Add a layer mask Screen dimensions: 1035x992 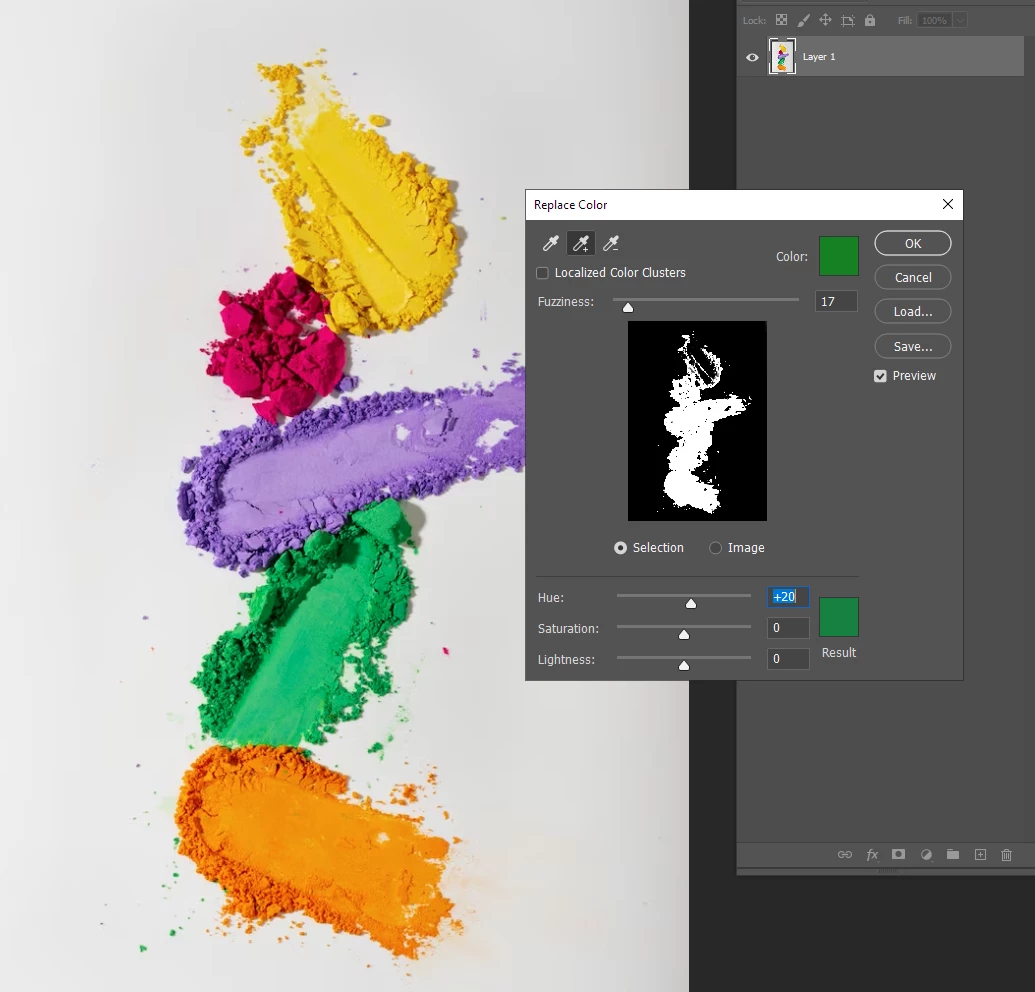(898, 854)
